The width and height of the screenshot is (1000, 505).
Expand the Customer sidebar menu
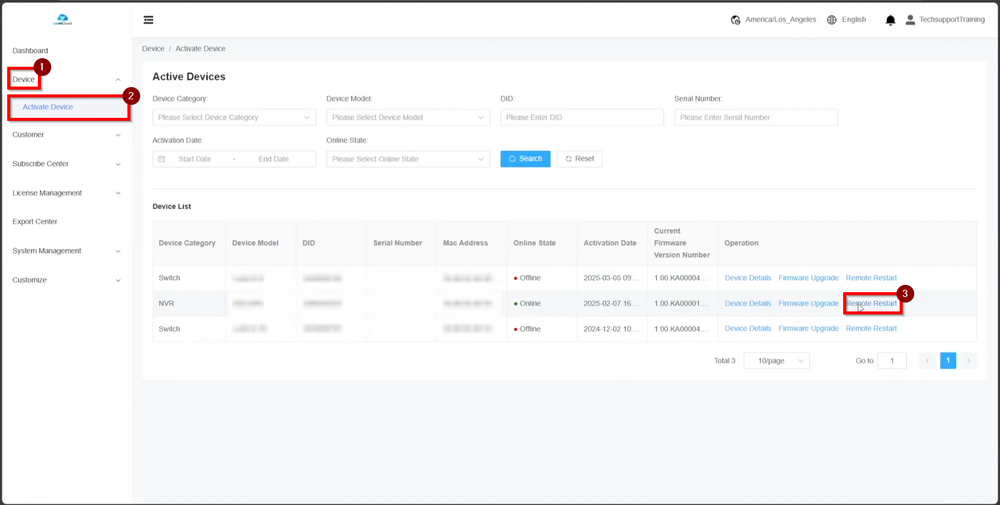point(66,135)
